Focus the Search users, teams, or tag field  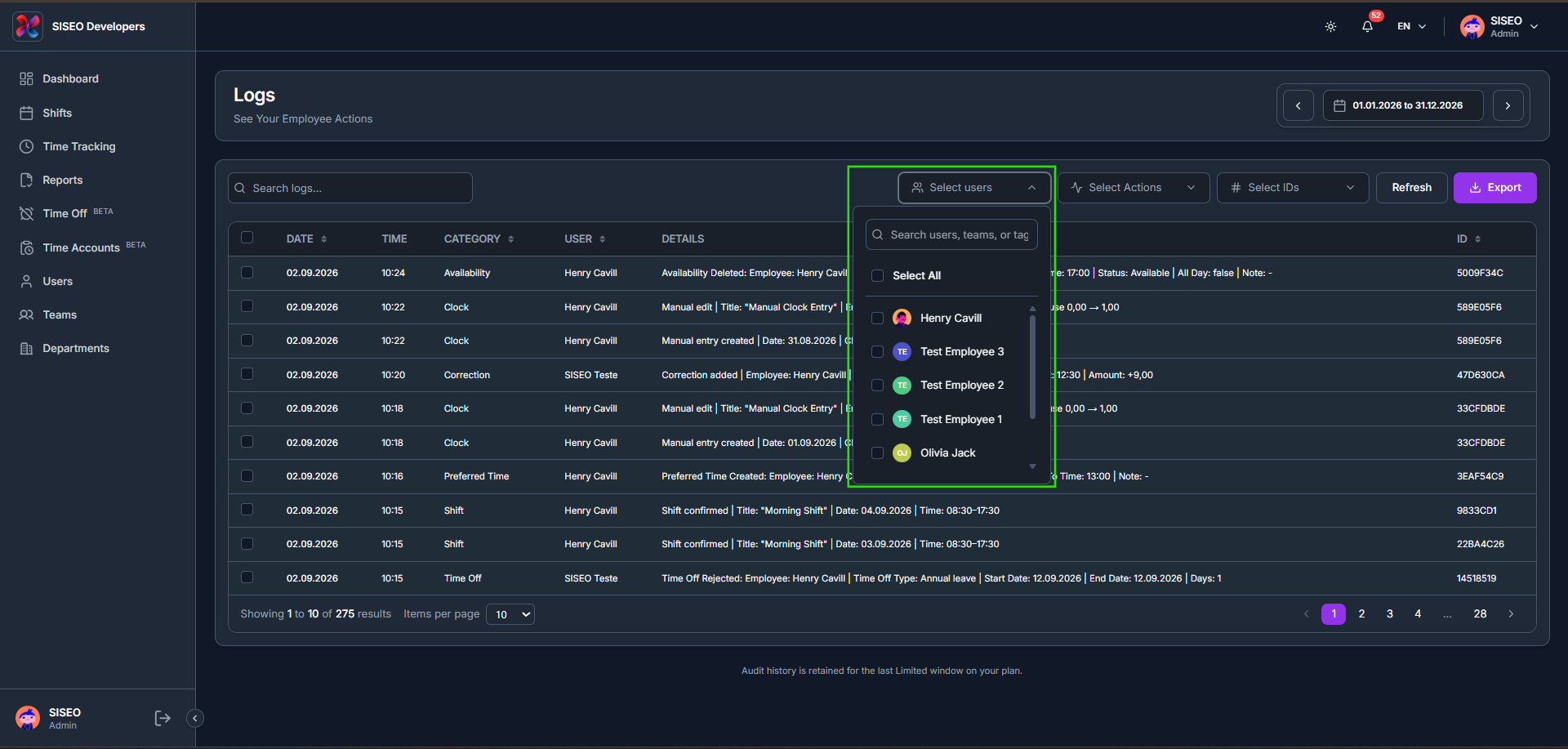click(x=952, y=234)
